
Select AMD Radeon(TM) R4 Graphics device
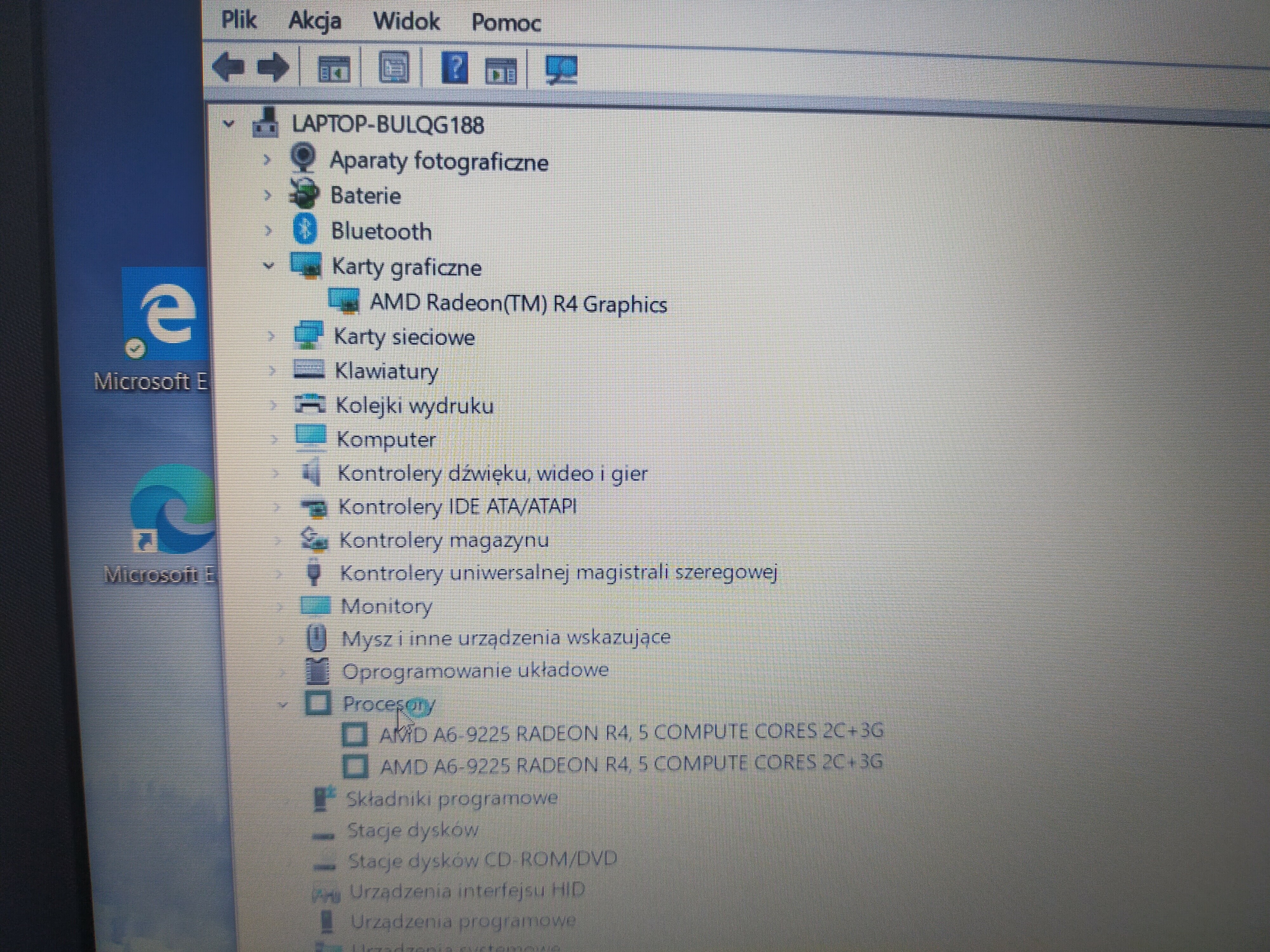click(x=518, y=304)
